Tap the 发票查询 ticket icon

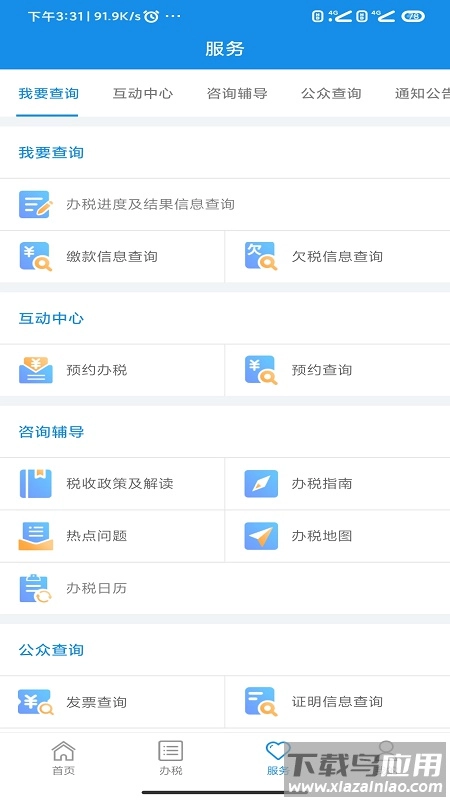click(36, 702)
